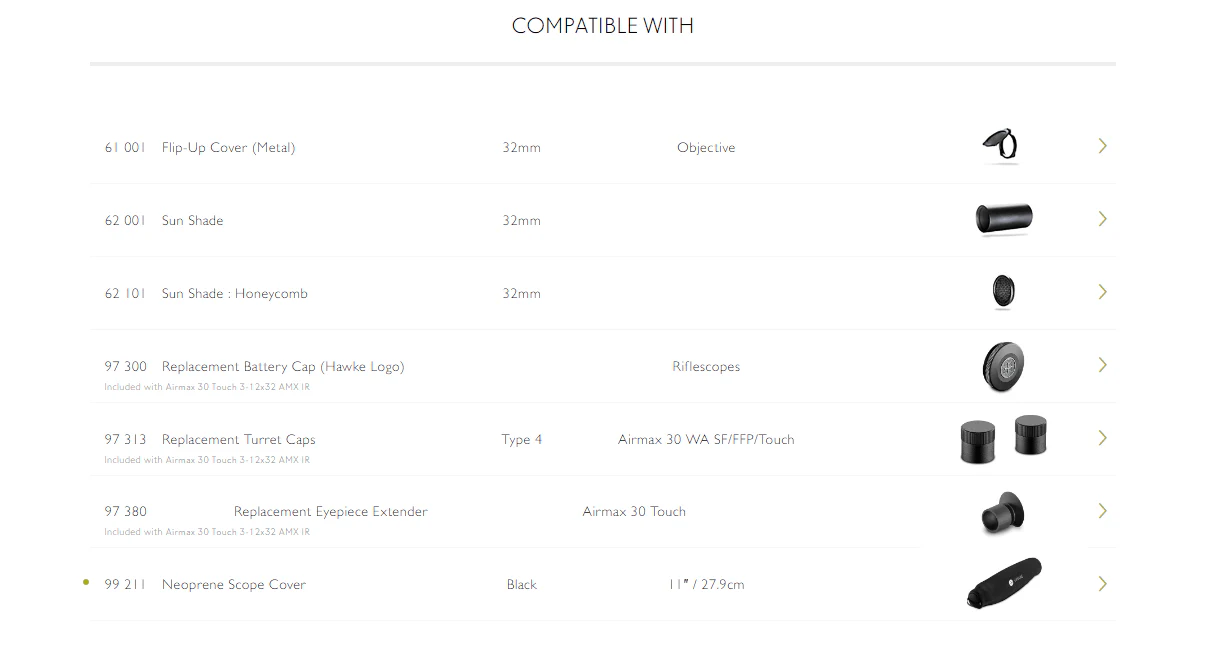The height and width of the screenshot is (650, 1220).
Task: Click the arrow for Neoprene Scope Cover
Action: (x=1103, y=584)
